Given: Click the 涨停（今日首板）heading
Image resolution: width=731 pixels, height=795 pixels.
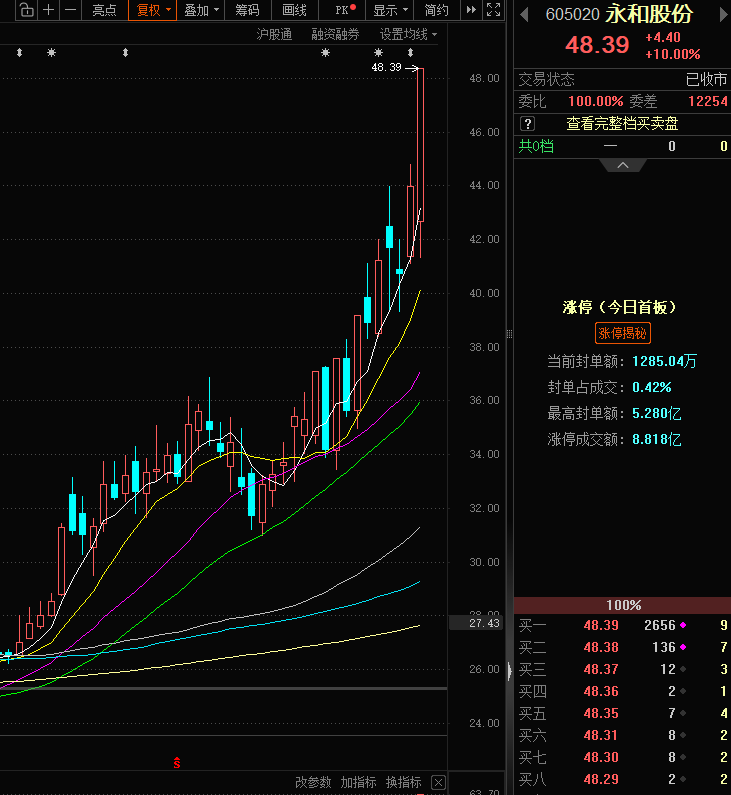Looking at the screenshot, I should [x=619, y=307].
